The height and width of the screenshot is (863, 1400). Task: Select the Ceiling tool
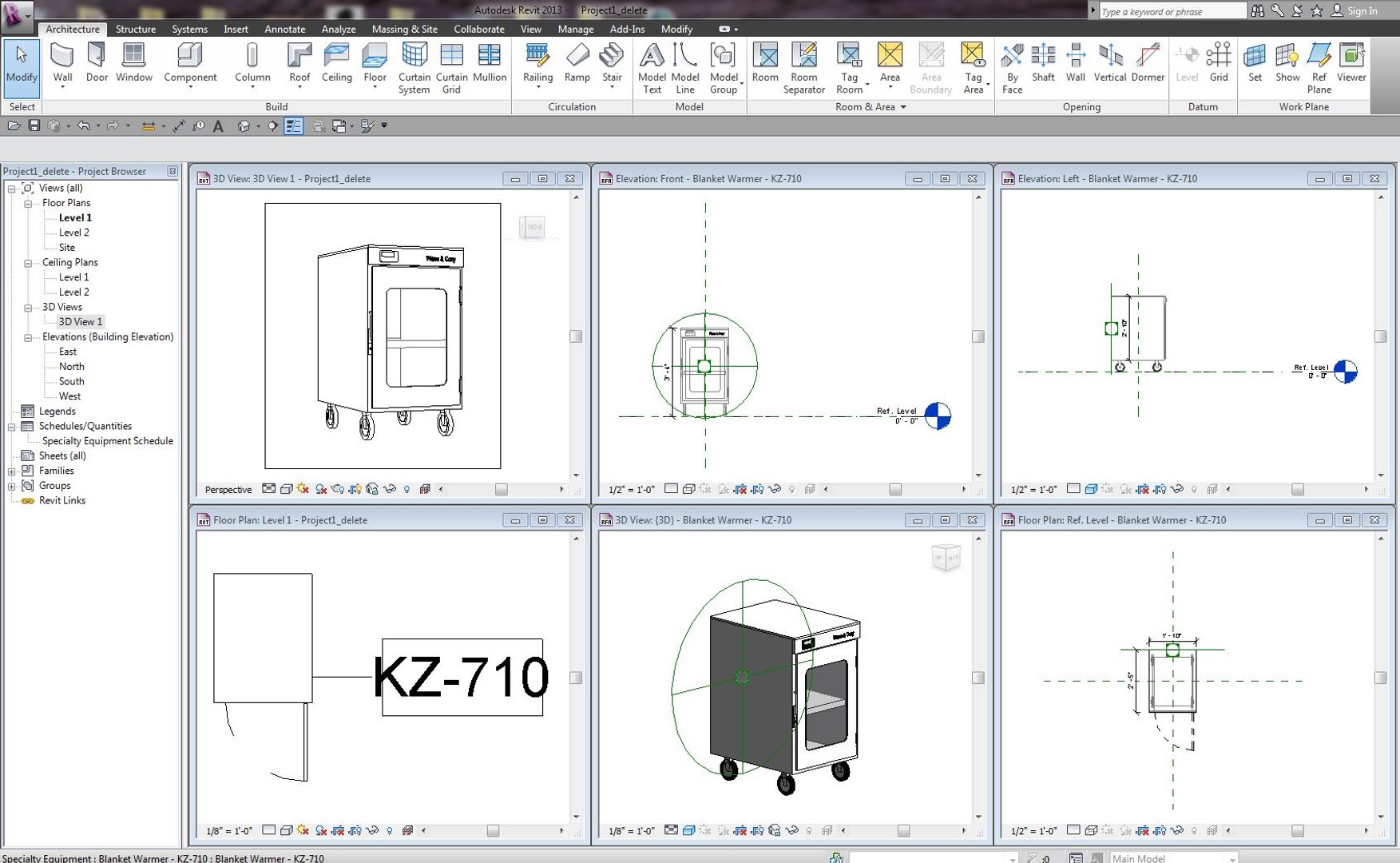[x=336, y=64]
